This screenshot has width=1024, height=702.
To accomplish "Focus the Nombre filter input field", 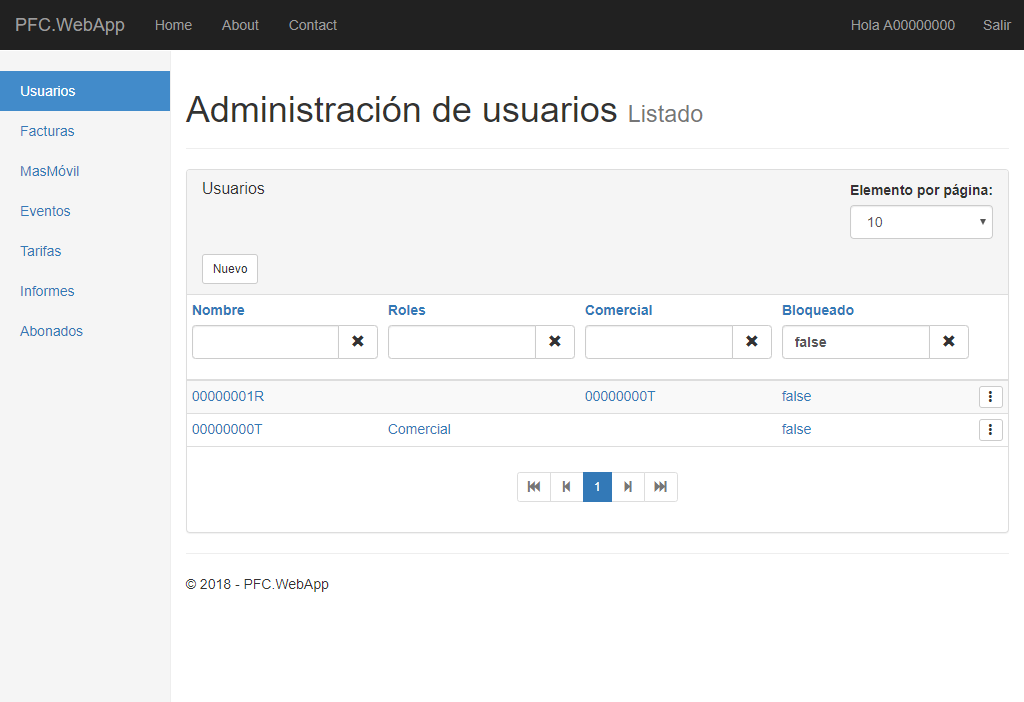I will (x=265, y=342).
